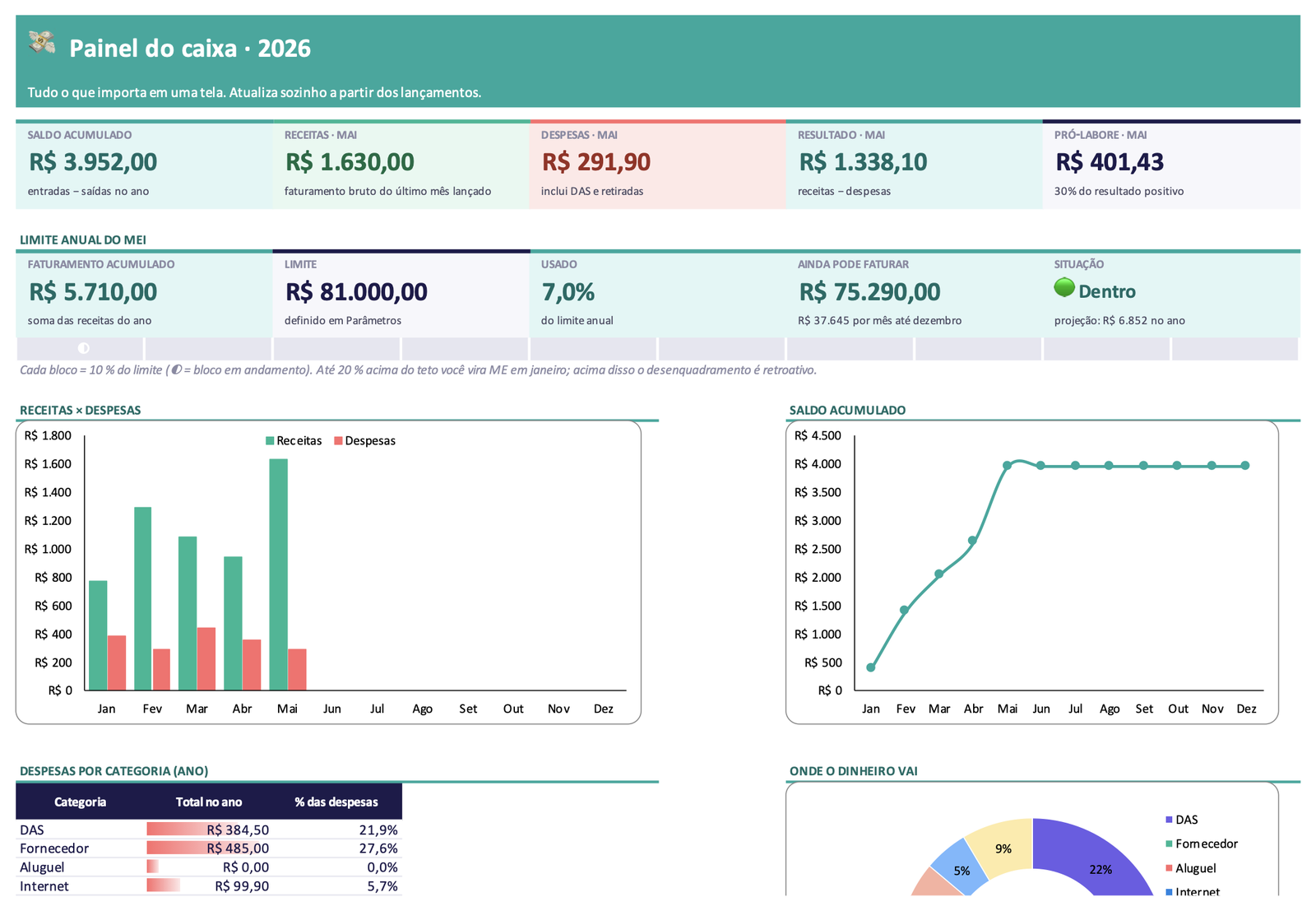Click the "Categoria" column header

tap(80, 802)
